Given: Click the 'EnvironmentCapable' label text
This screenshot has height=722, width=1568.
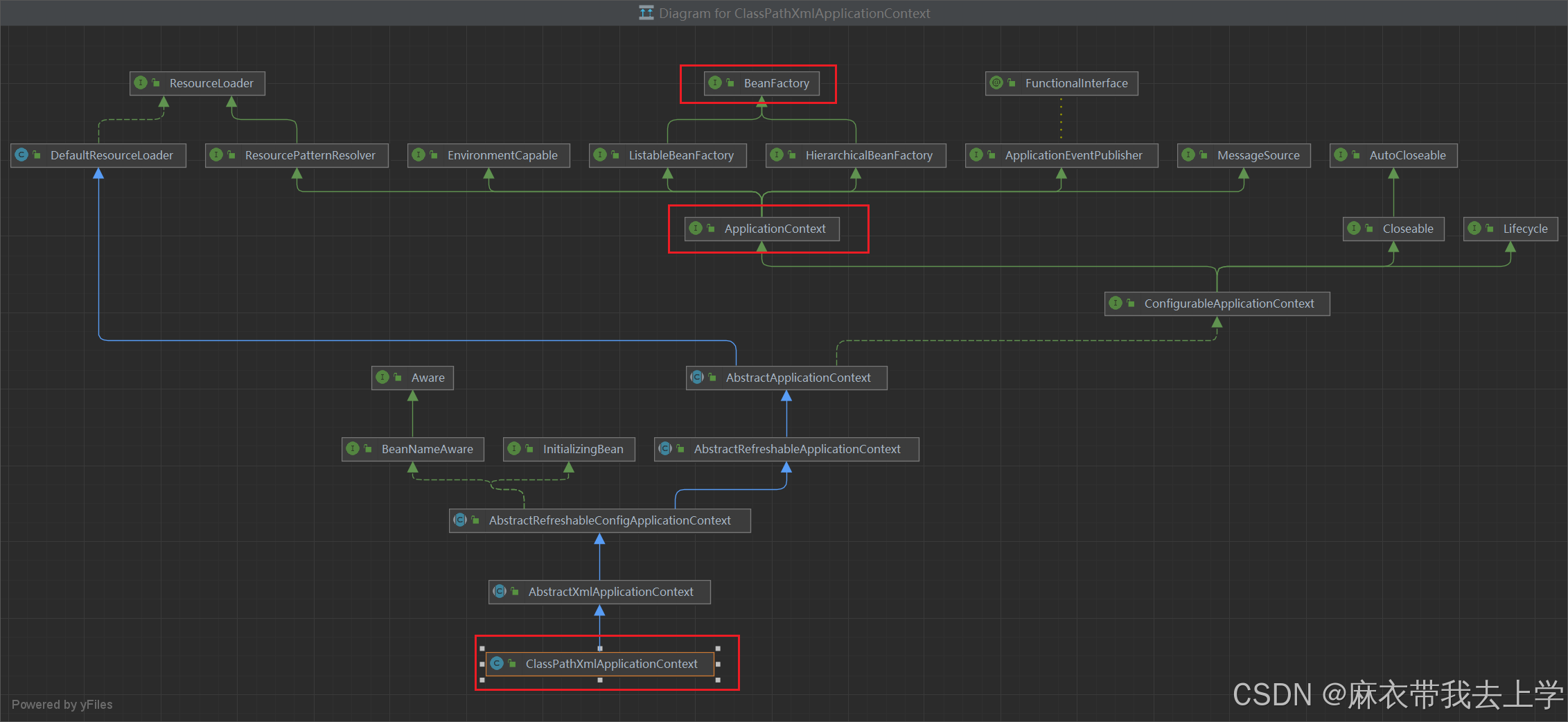Looking at the screenshot, I should [502, 155].
